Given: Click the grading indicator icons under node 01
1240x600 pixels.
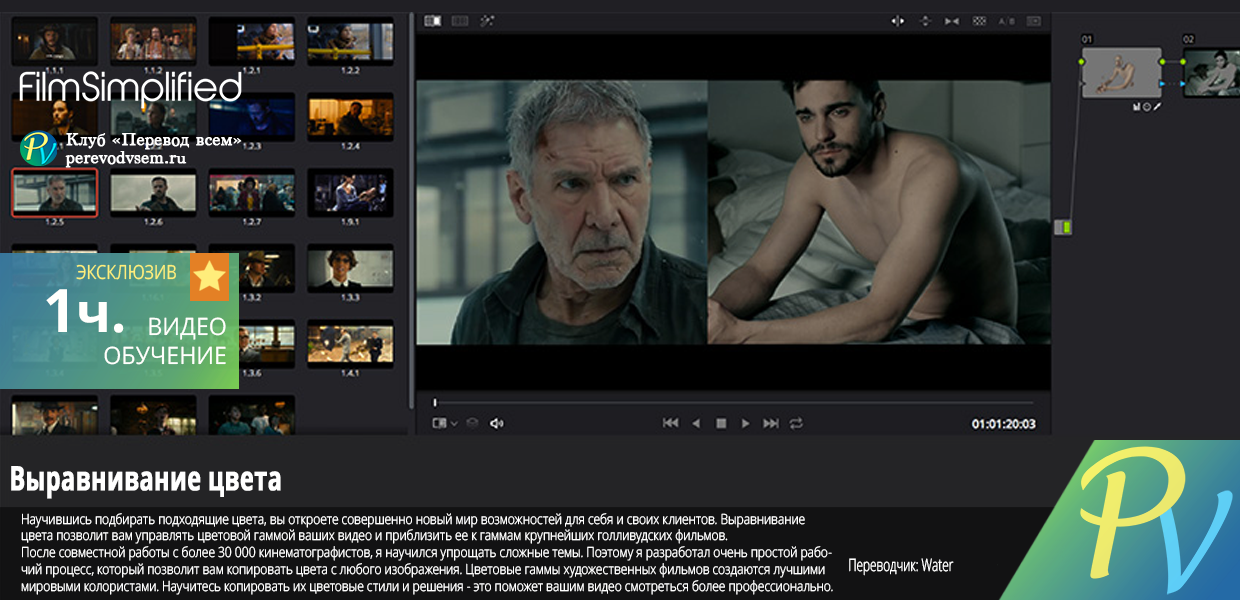Looking at the screenshot, I should point(1146,106).
